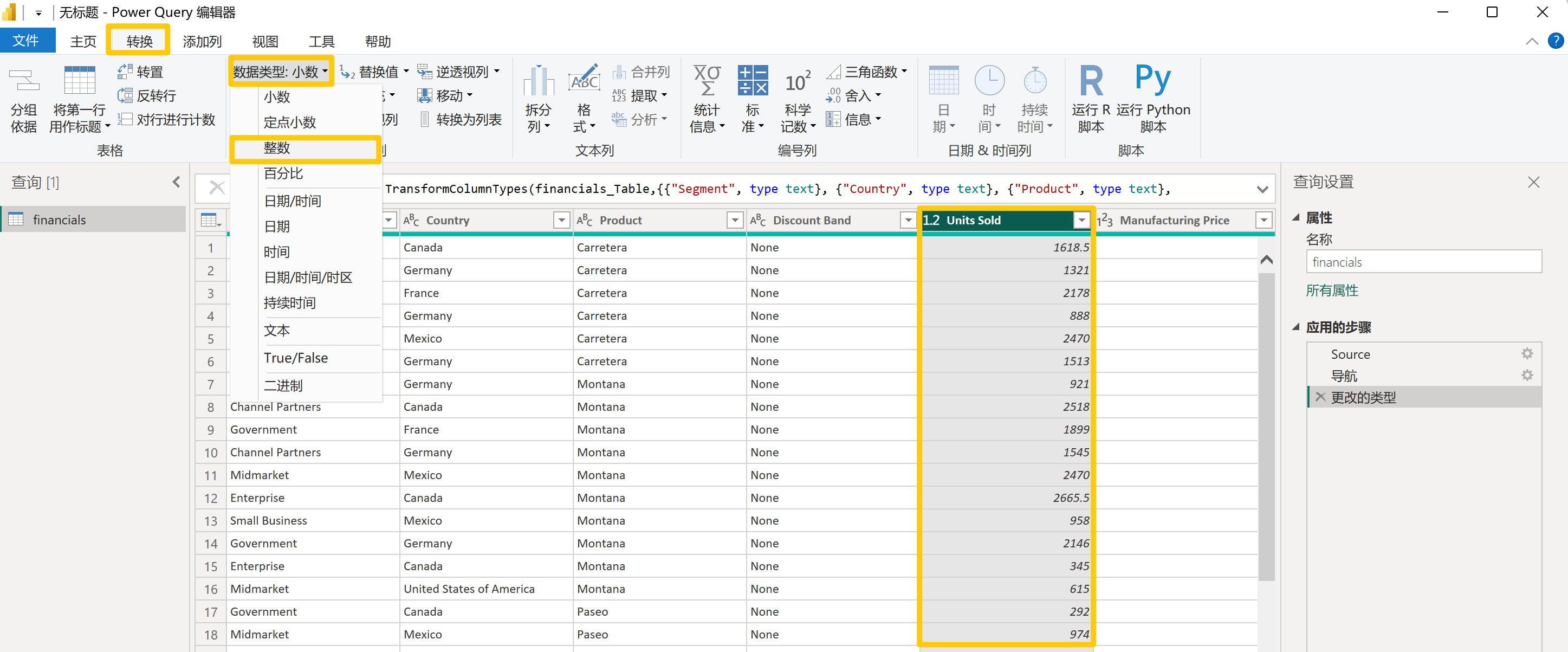
Task: Open the Country column filter dropdown
Action: click(x=561, y=220)
